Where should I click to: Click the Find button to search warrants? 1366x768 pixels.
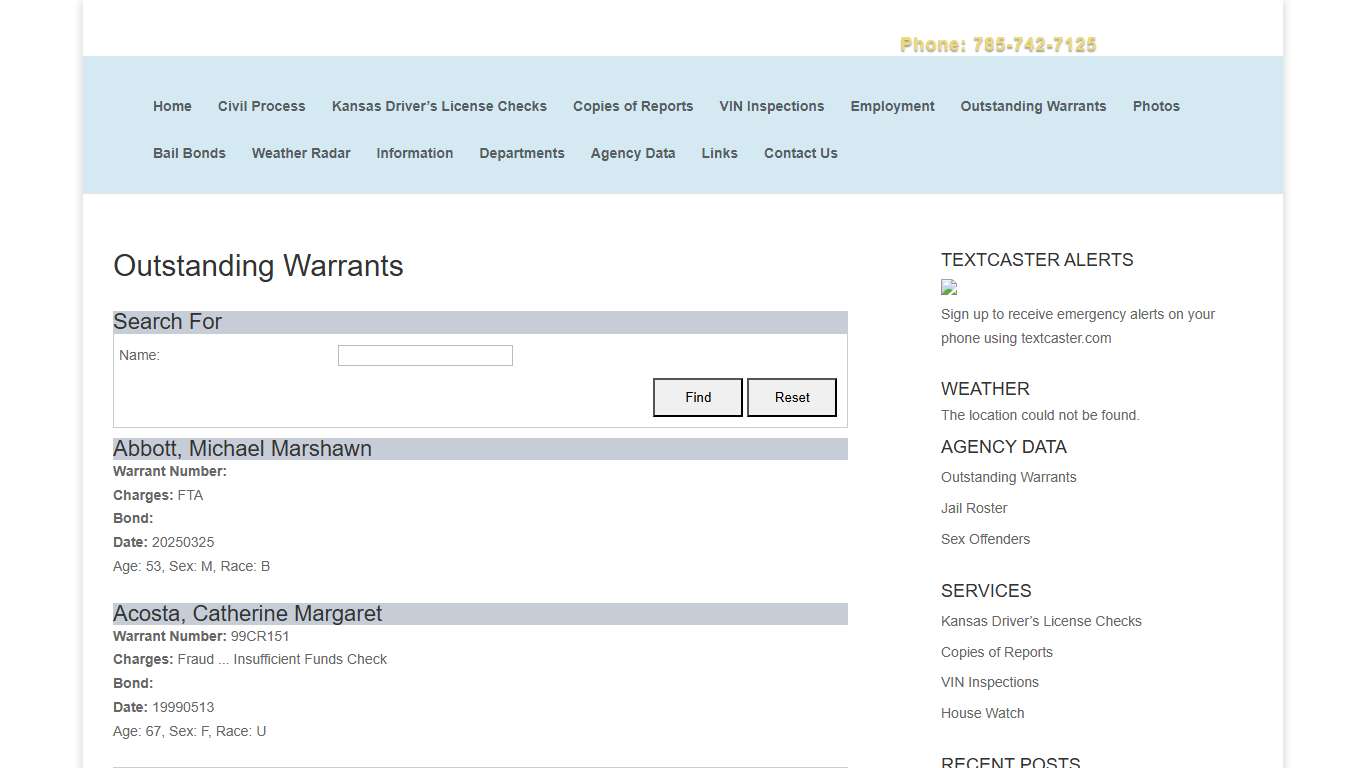[x=697, y=397]
